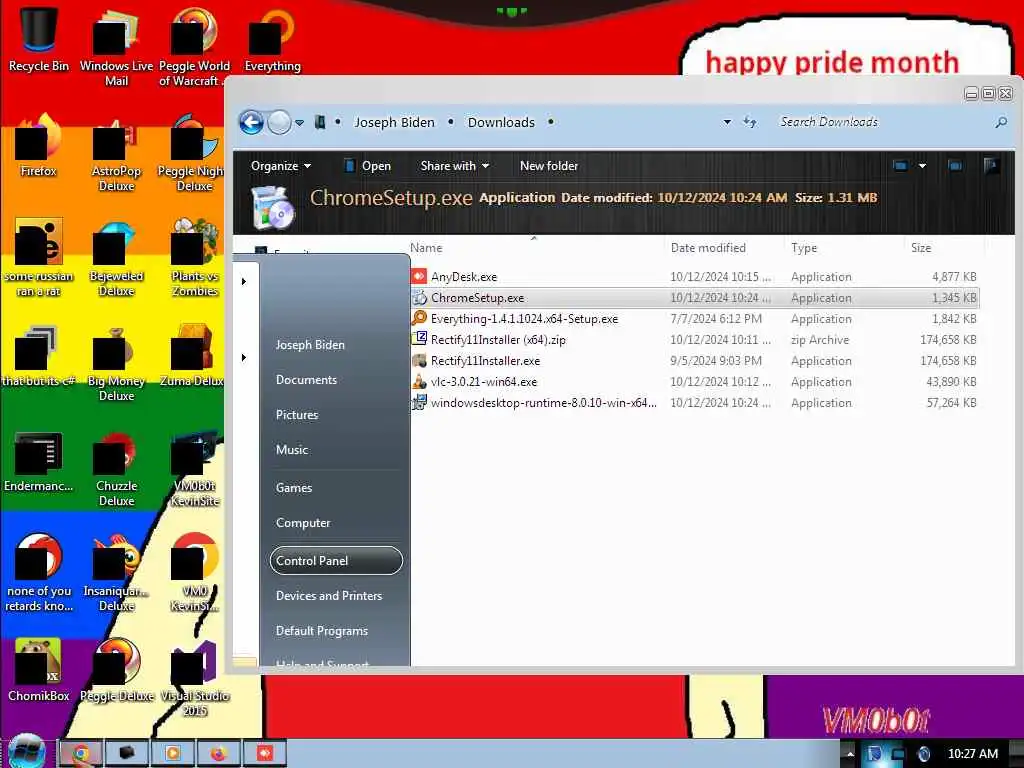Click the Downloads breadcrumb in address bar
The width and height of the screenshot is (1024, 768).
coord(501,122)
